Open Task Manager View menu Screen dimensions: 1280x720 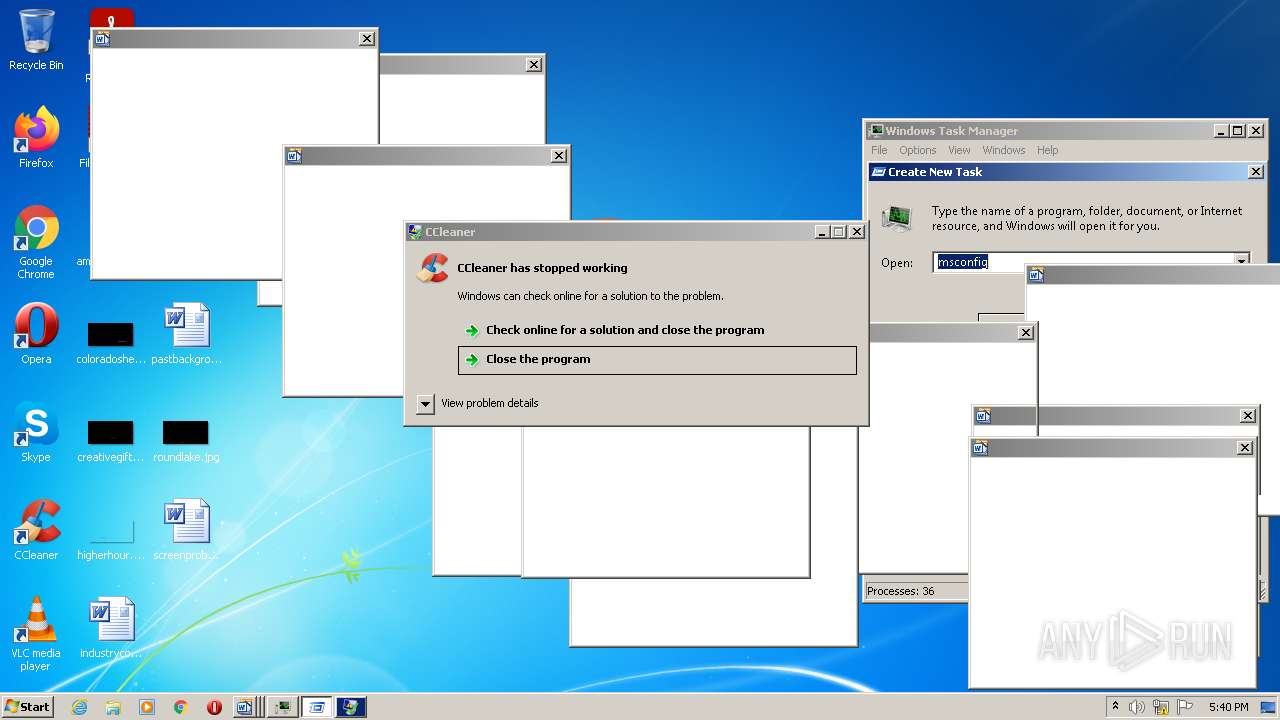coord(959,150)
